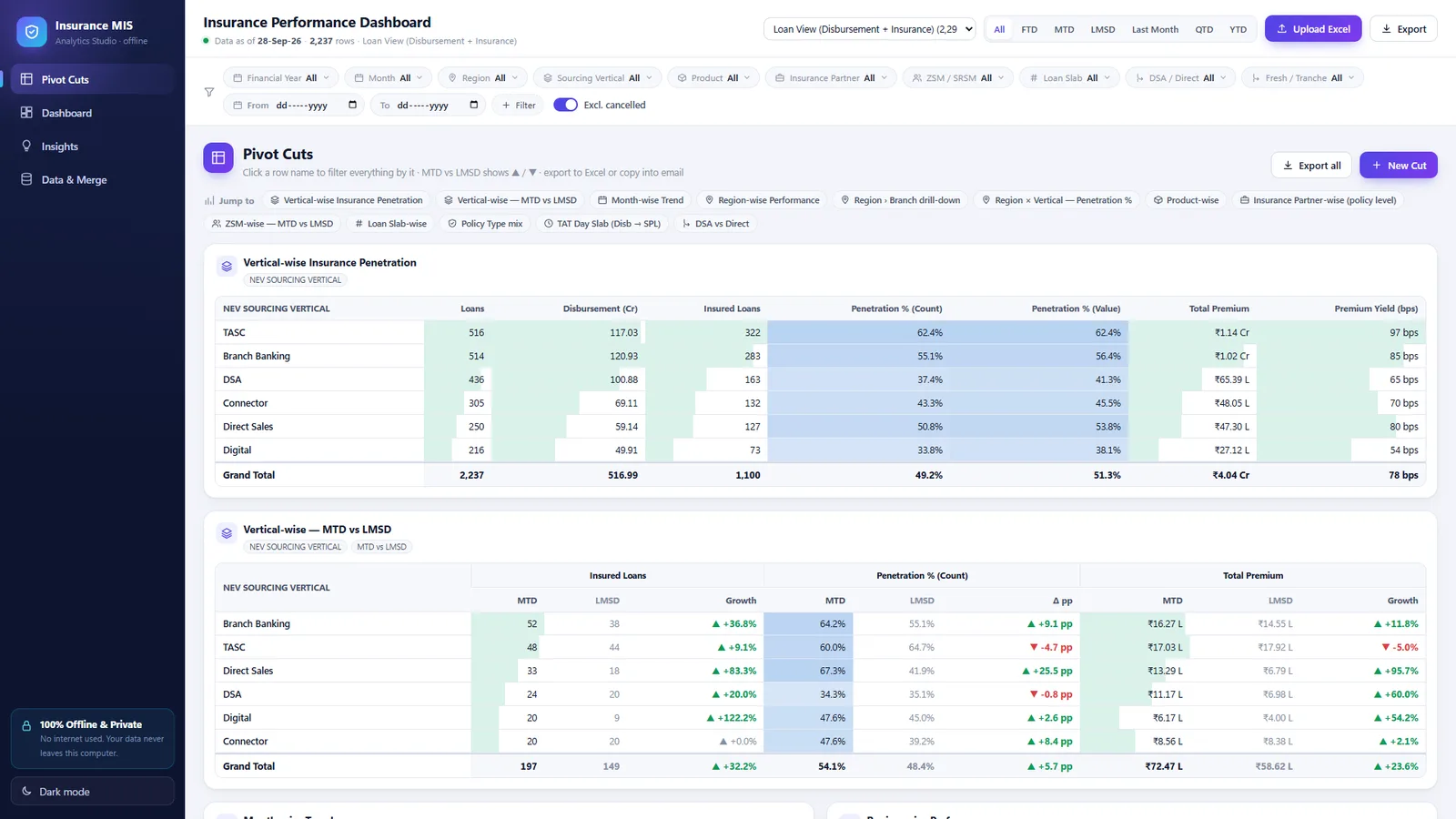The width and height of the screenshot is (1456, 819).
Task: Select the All period tab
Action: [999, 29]
